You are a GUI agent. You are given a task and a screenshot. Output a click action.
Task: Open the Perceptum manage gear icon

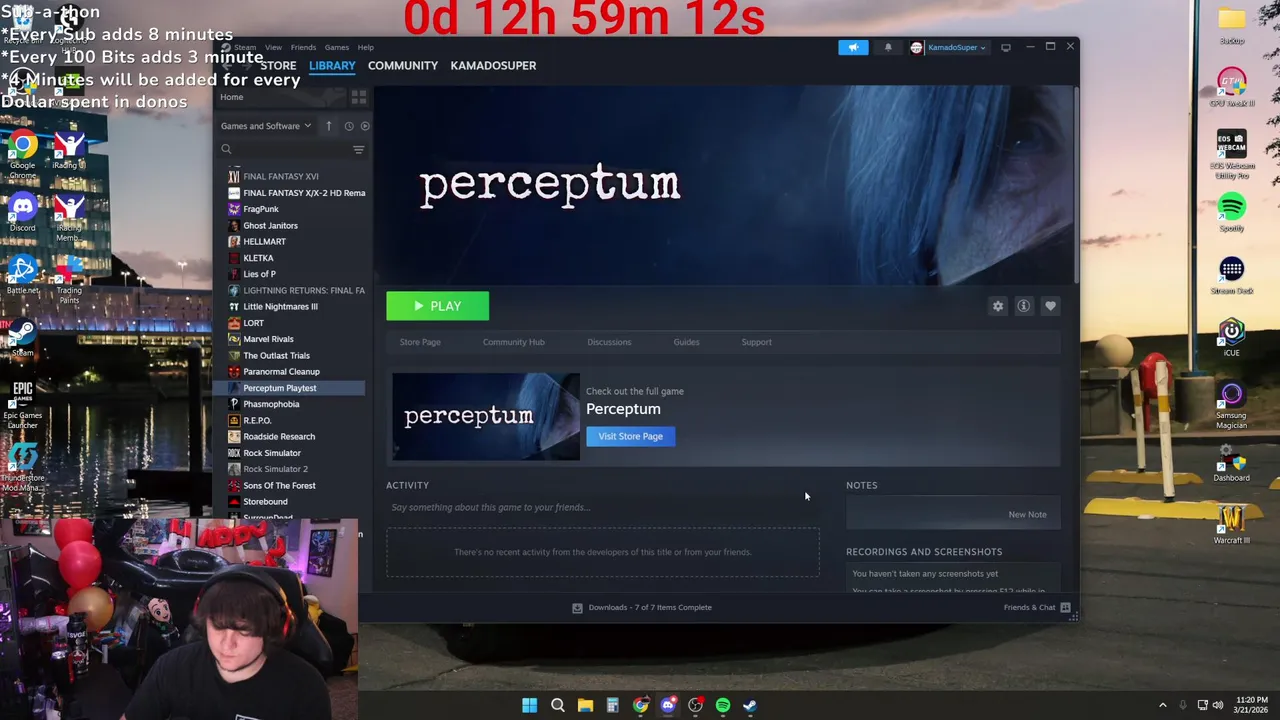coord(997,306)
